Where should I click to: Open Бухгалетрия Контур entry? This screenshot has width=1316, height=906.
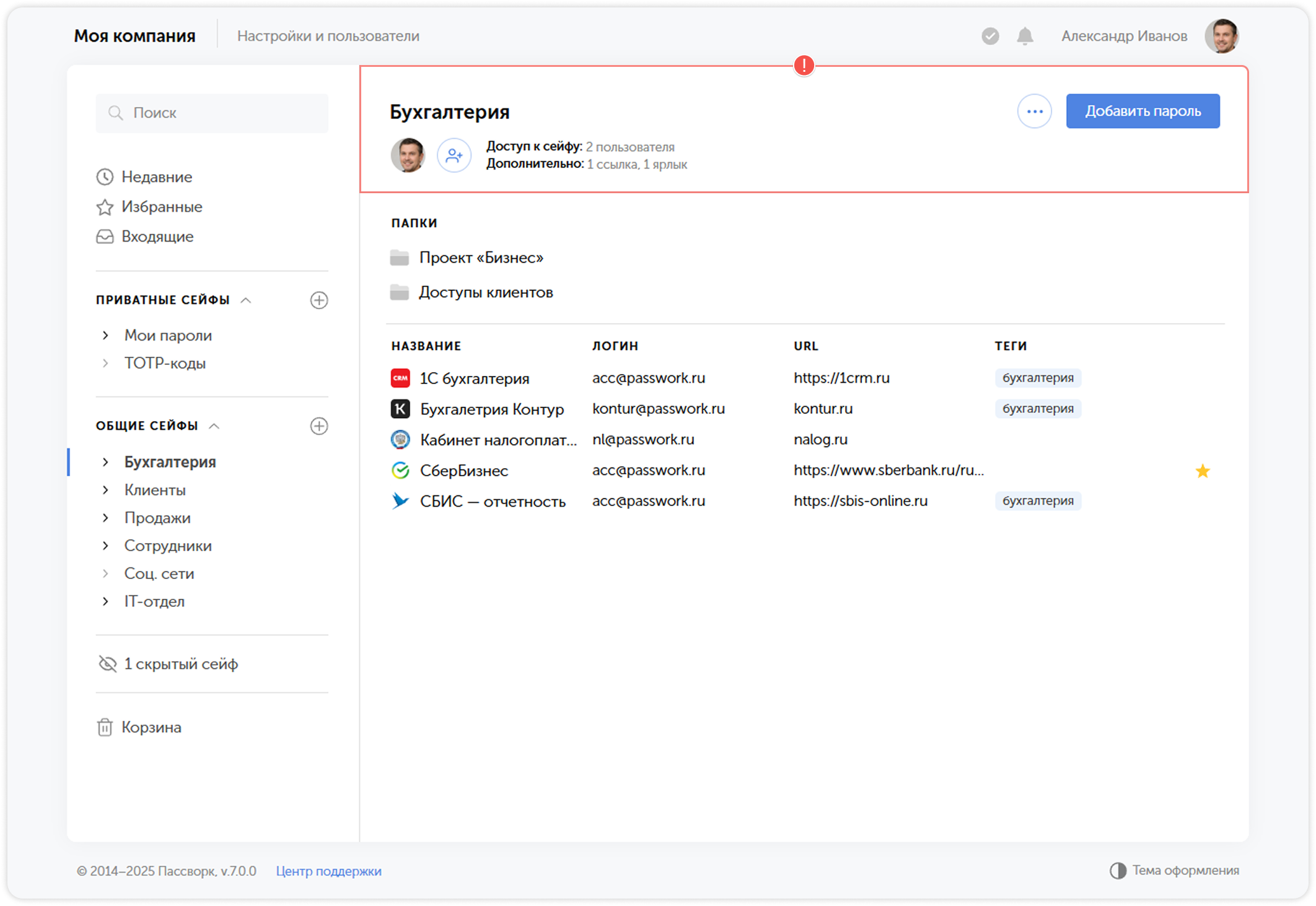(492, 409)
